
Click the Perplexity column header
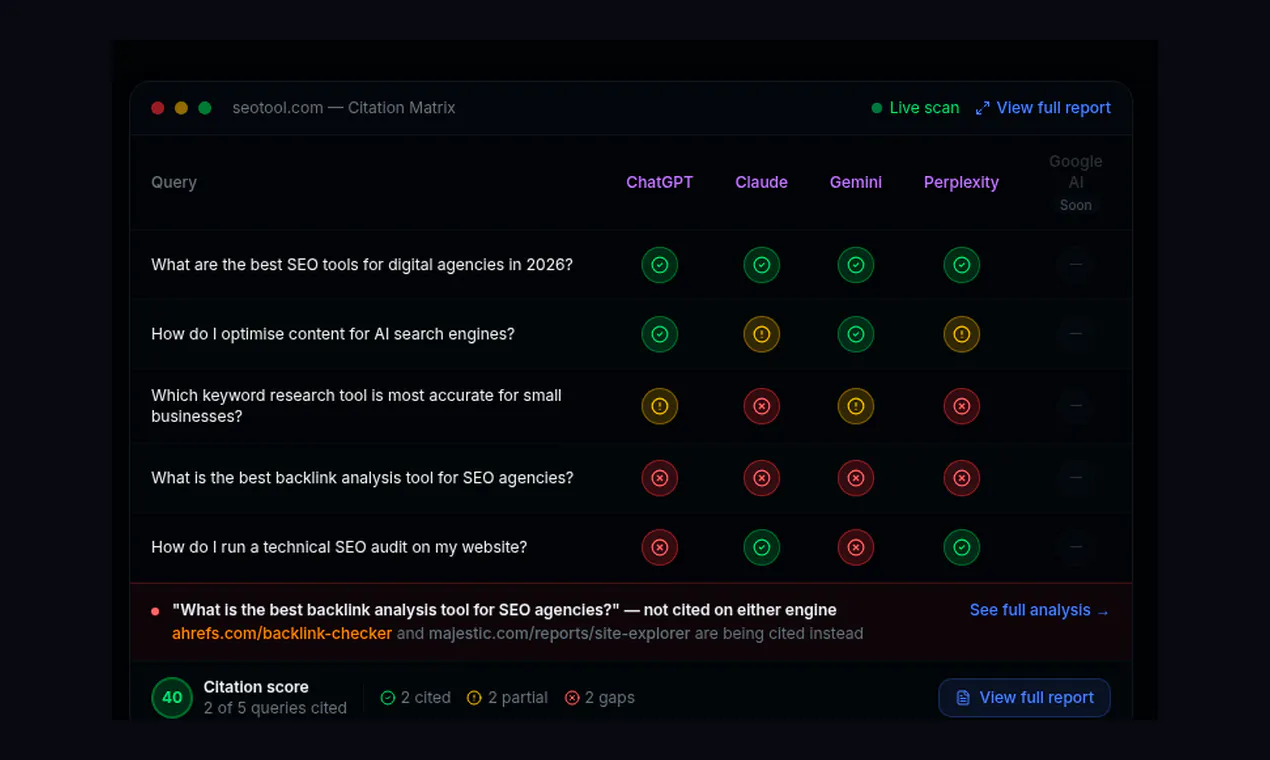961,182
